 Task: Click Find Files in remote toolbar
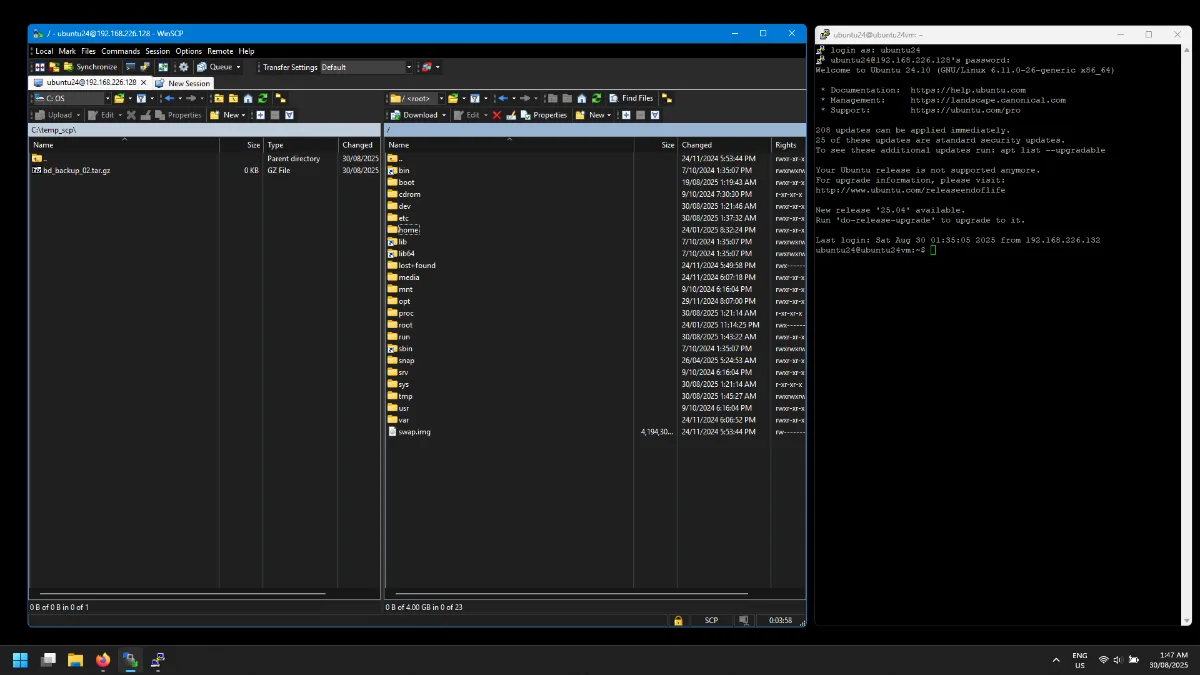632,98
